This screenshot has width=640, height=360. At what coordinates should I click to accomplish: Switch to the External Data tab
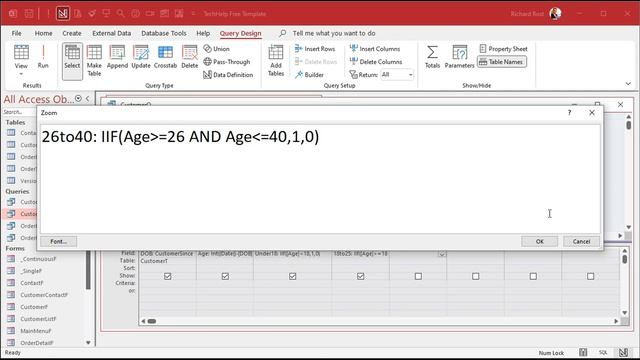[x=111, y=33]
